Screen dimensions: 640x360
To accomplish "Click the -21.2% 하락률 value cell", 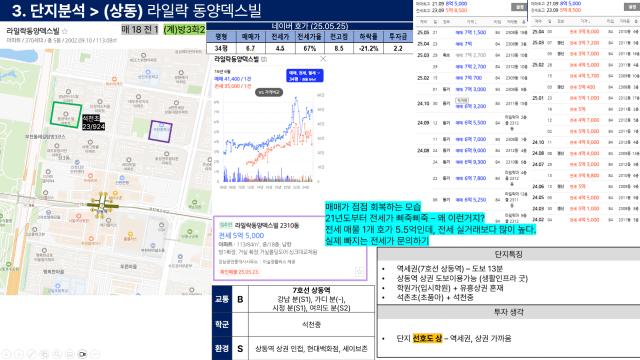I will [x=369, y=48].
